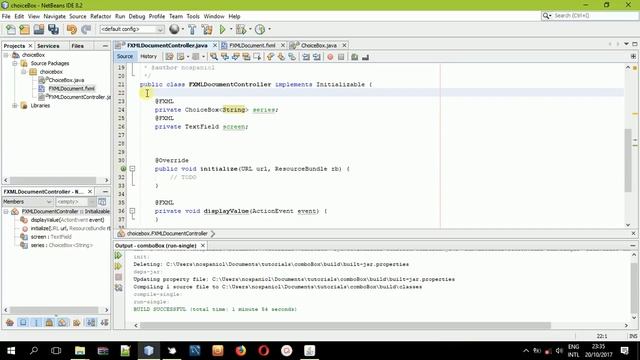The height and width of the screenshot is (360, 640).
Task: Switch to the History view button
Action: coord(149,56)
